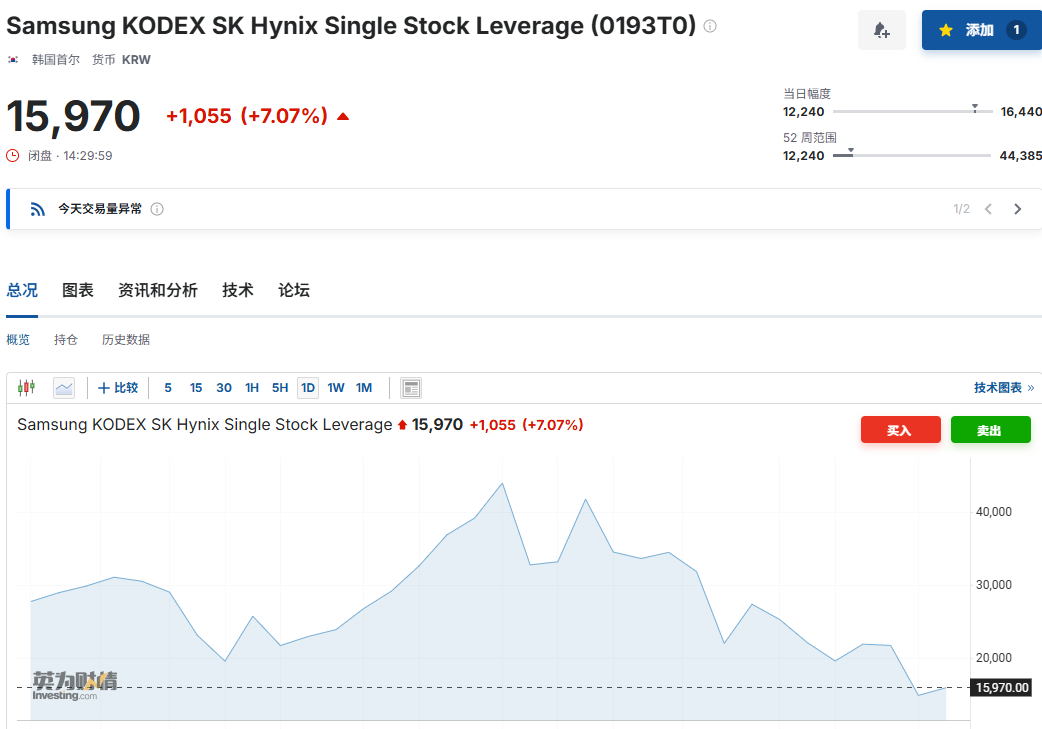1042x729 pixels.
Task: Click the bell alert icon
Action: coord(881,30)
